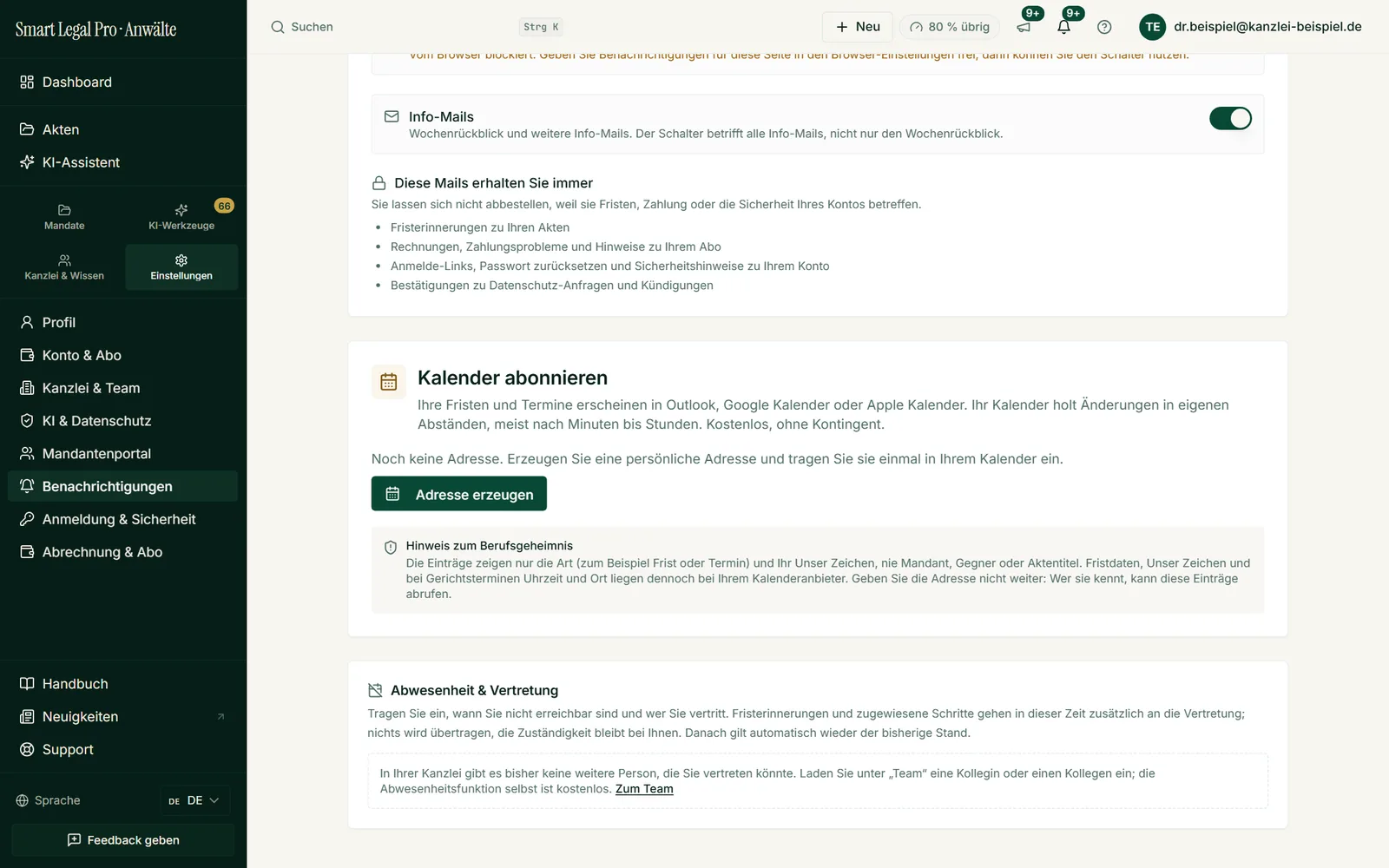Screen dimensions: 1389x868
Task: Switch to the Kanzlei & Wissen tab
Action: click(x=64, y=267)
